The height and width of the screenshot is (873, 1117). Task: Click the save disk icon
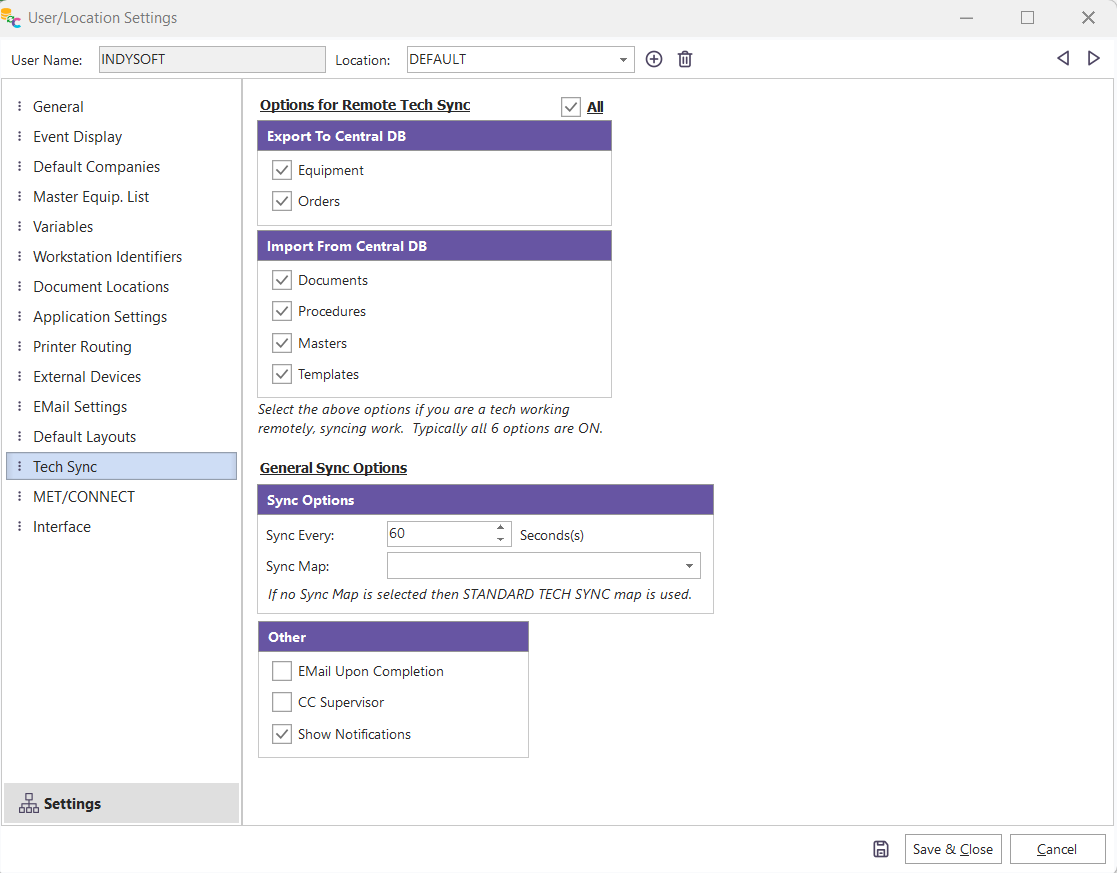click(881, 849)
